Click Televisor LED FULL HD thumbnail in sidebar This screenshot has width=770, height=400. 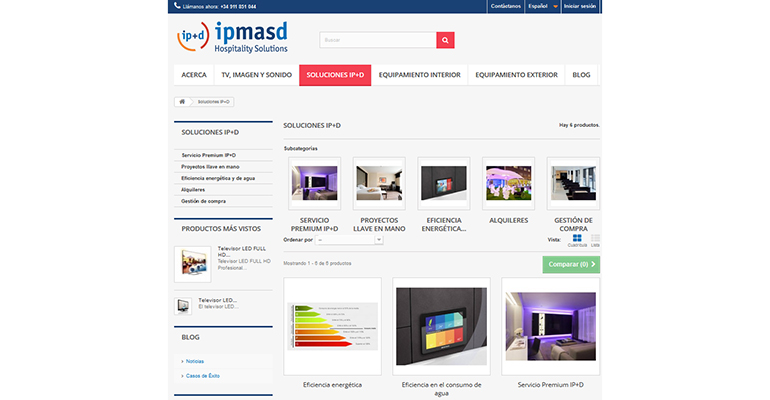pyautogui.click(x=192, y=264)
